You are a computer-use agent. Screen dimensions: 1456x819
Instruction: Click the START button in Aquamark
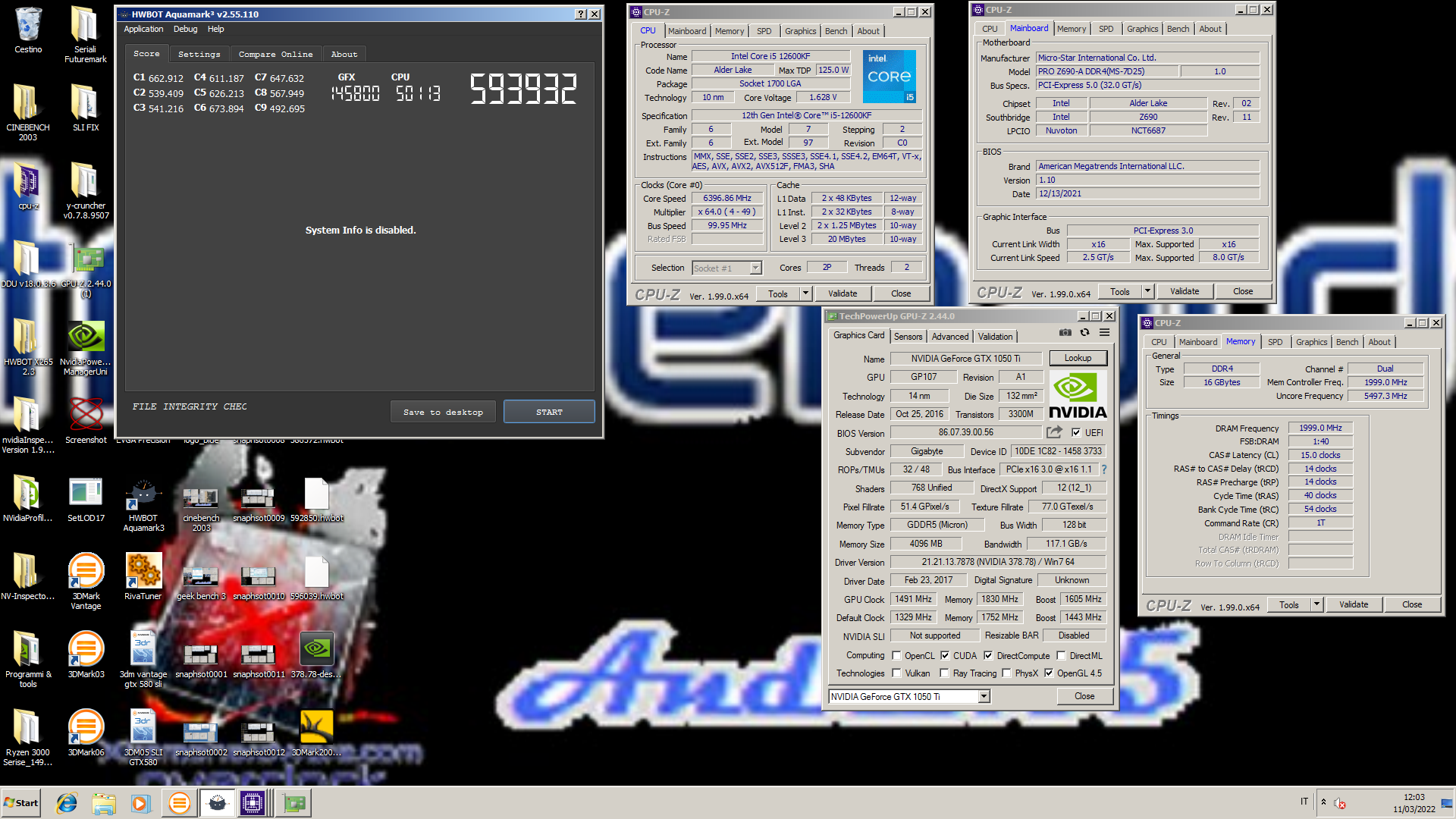tap(549, 412)
